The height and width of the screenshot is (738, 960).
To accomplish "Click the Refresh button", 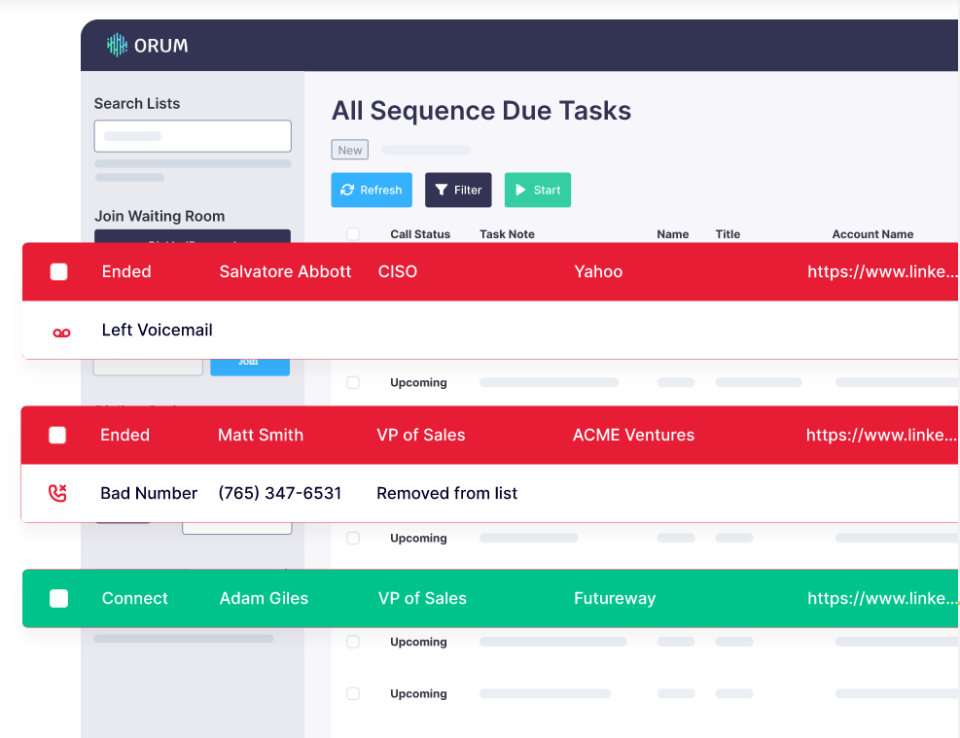I will pyautogui.click(x=371, y=190).
